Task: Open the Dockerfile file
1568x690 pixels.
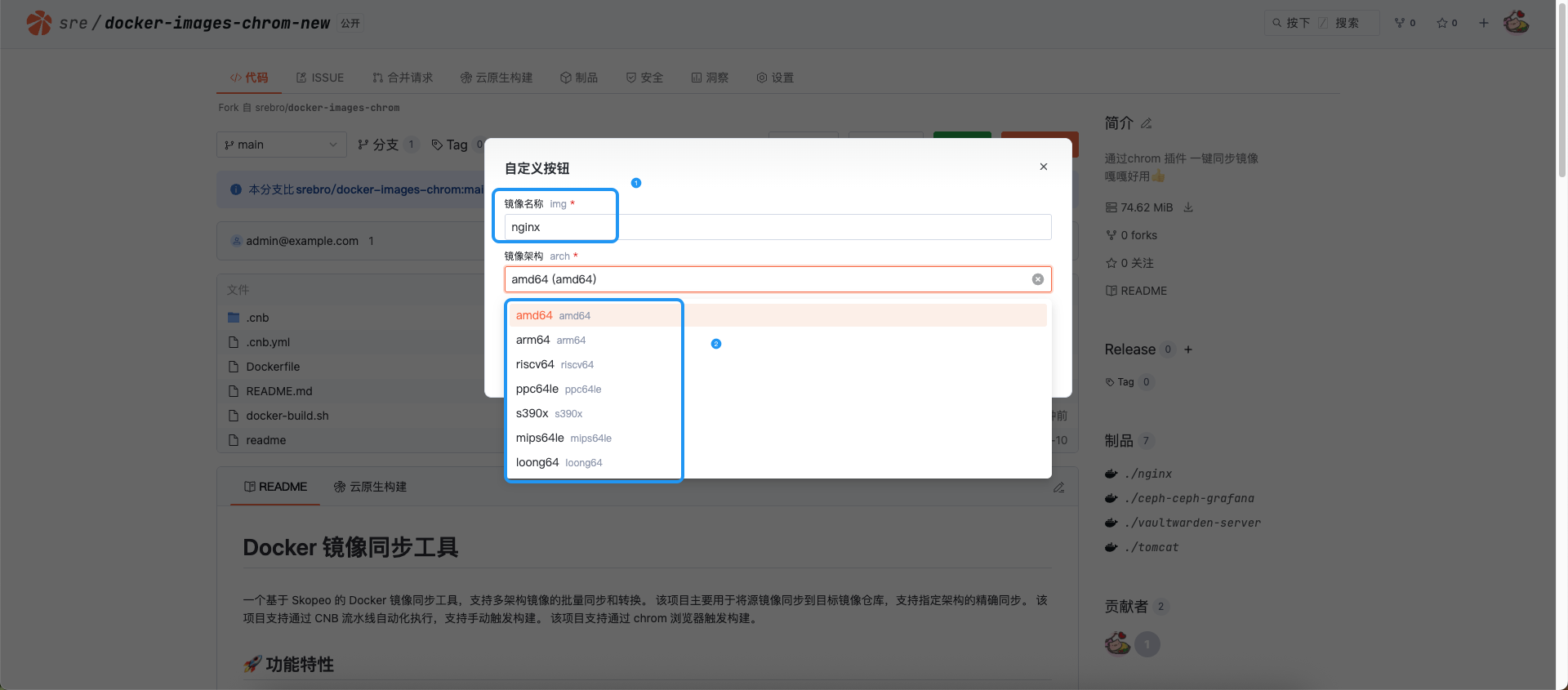Action: click(273, 367)
